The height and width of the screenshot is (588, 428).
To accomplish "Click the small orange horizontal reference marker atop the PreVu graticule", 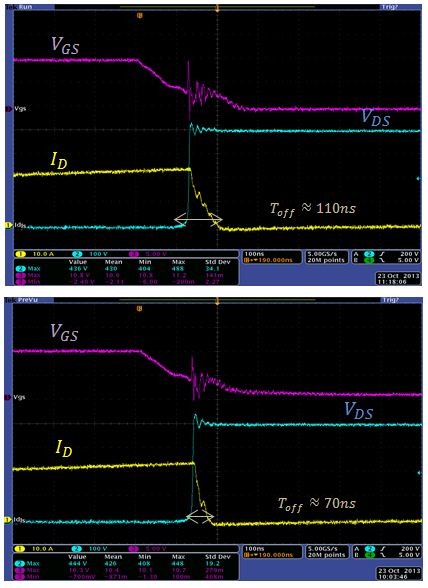I will (x=140, y=309).
